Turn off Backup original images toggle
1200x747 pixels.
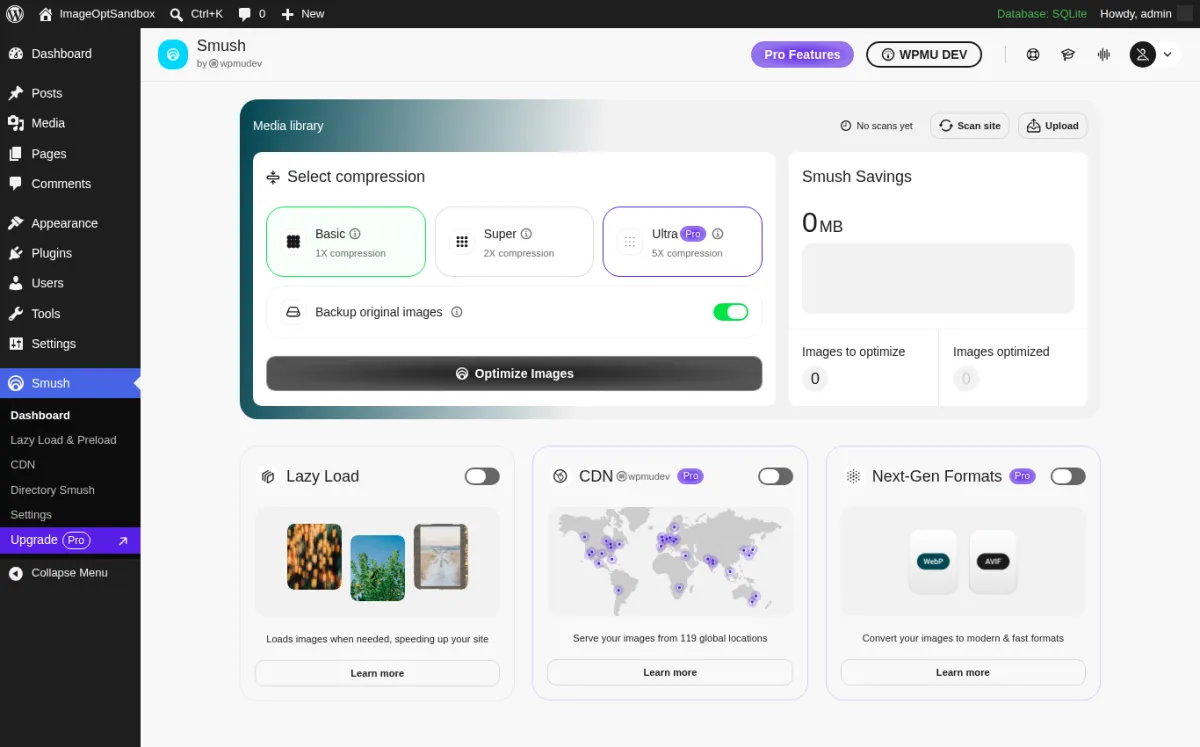(x=731, y=312)
